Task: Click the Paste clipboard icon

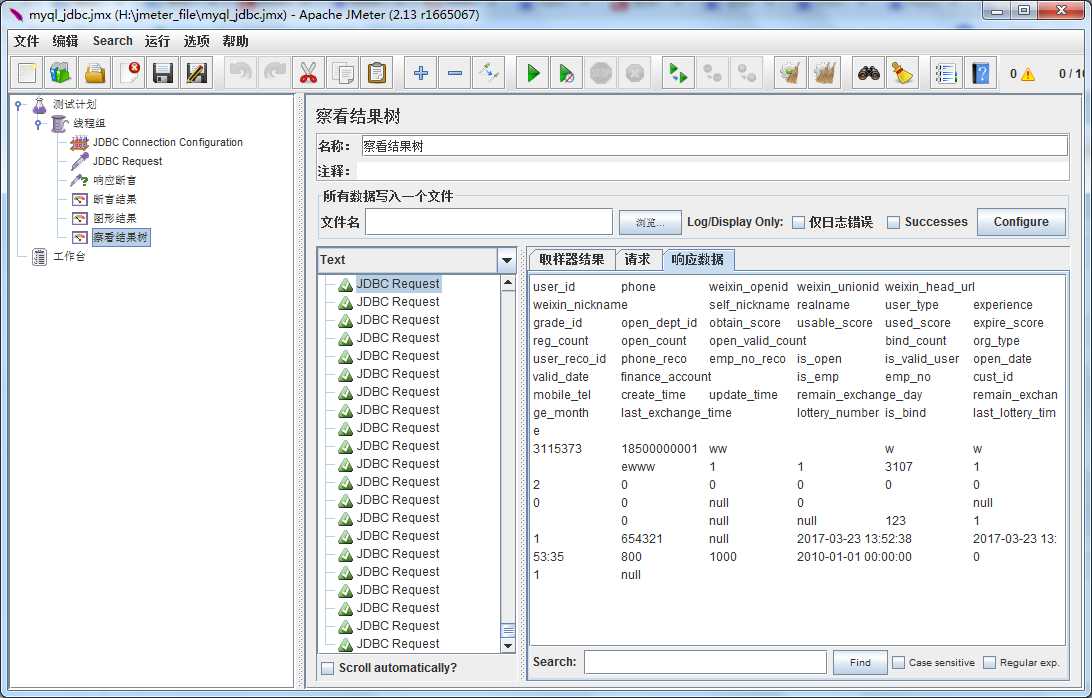Action: point(377,72)
